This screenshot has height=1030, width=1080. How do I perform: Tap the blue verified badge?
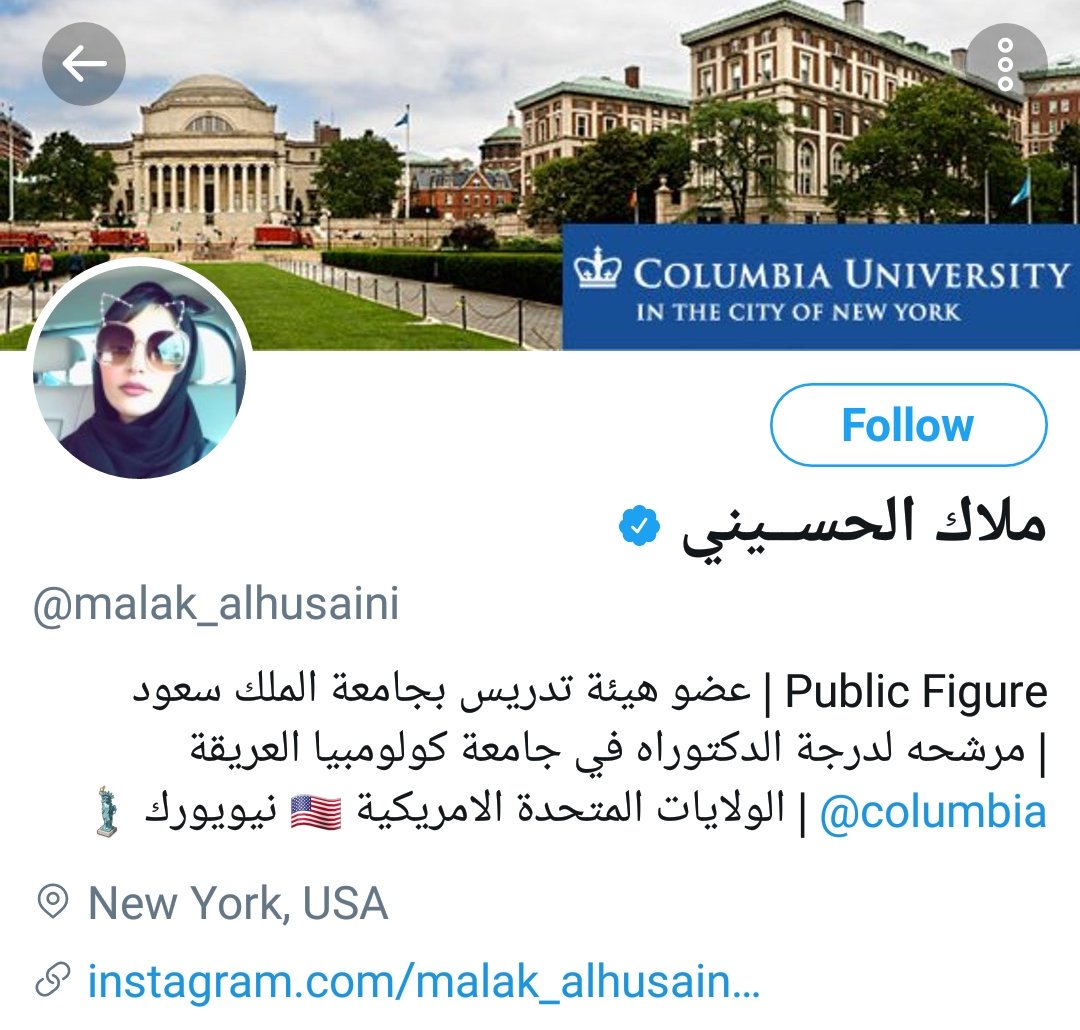(639, 526)
